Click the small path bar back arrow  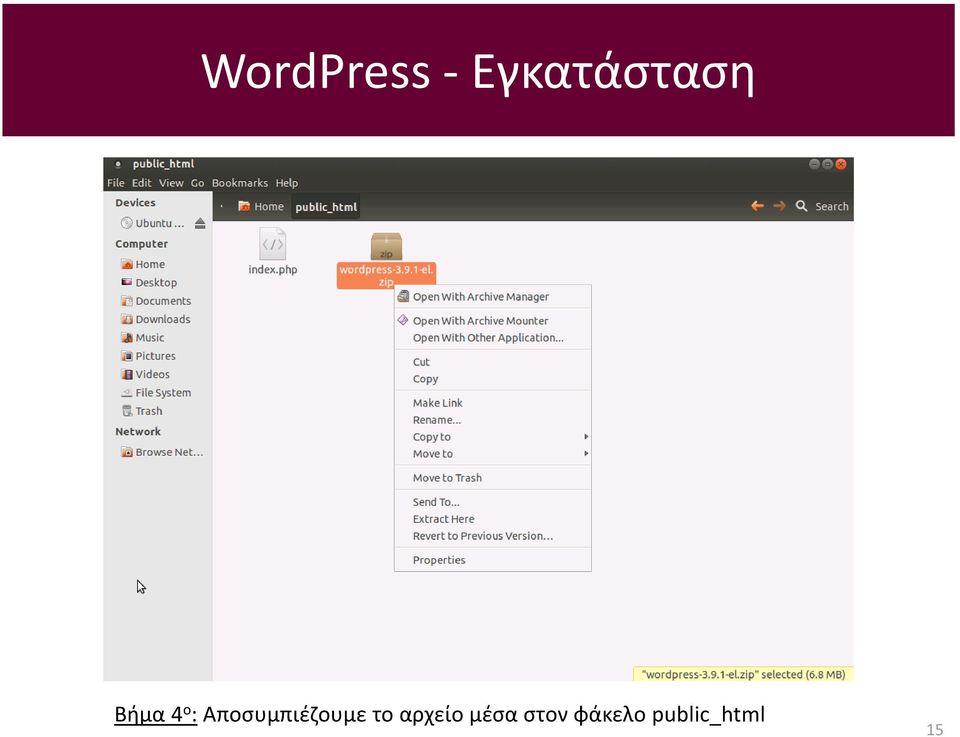[222, 206]
